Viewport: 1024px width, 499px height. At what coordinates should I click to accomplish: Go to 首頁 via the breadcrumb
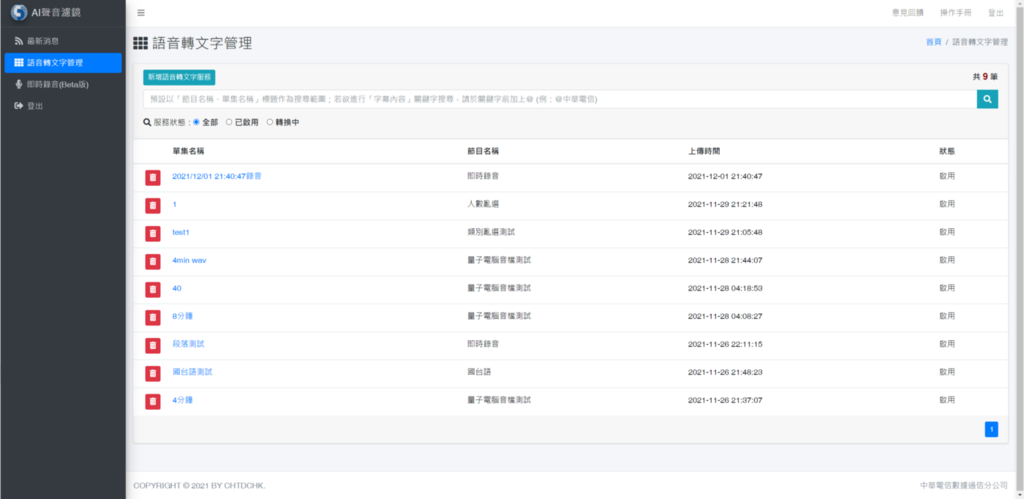click(x=933, y=42)
